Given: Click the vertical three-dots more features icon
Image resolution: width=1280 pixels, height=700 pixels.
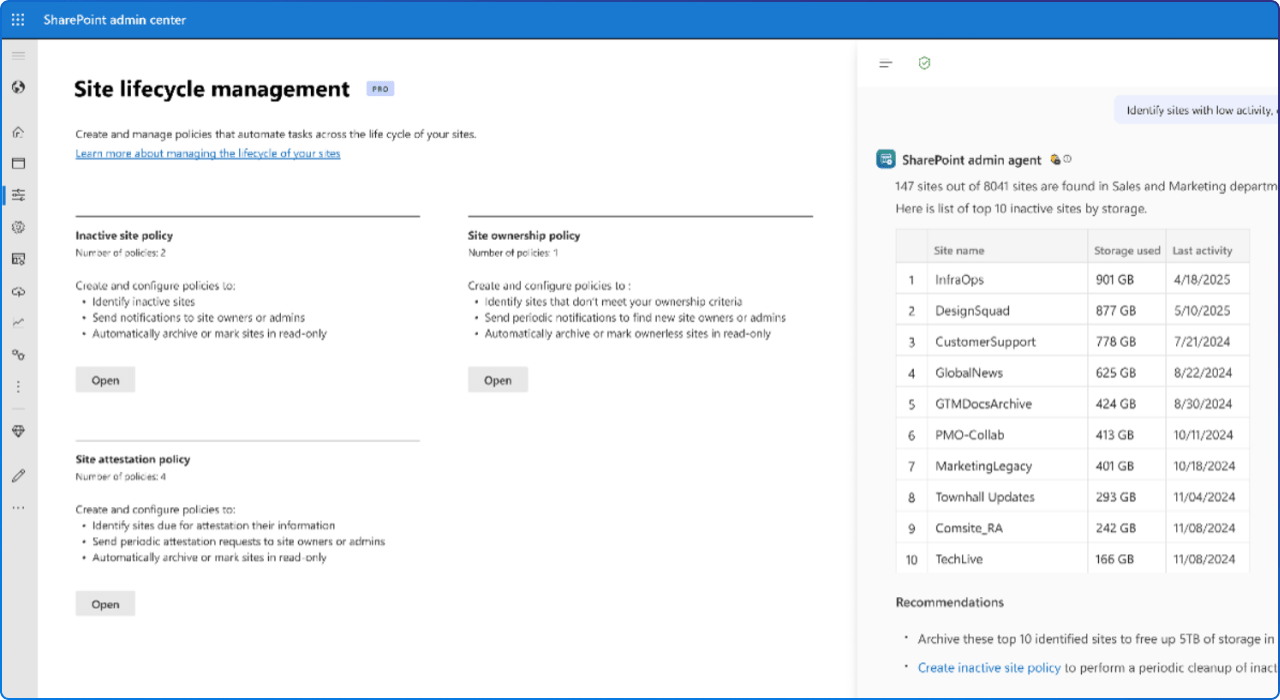Looking at the screenshot, I should click(x=18, y=387).
